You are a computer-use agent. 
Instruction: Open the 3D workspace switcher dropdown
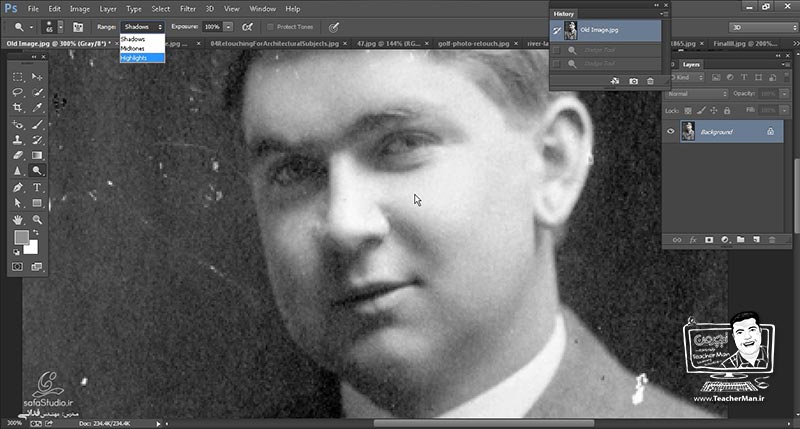763,28
